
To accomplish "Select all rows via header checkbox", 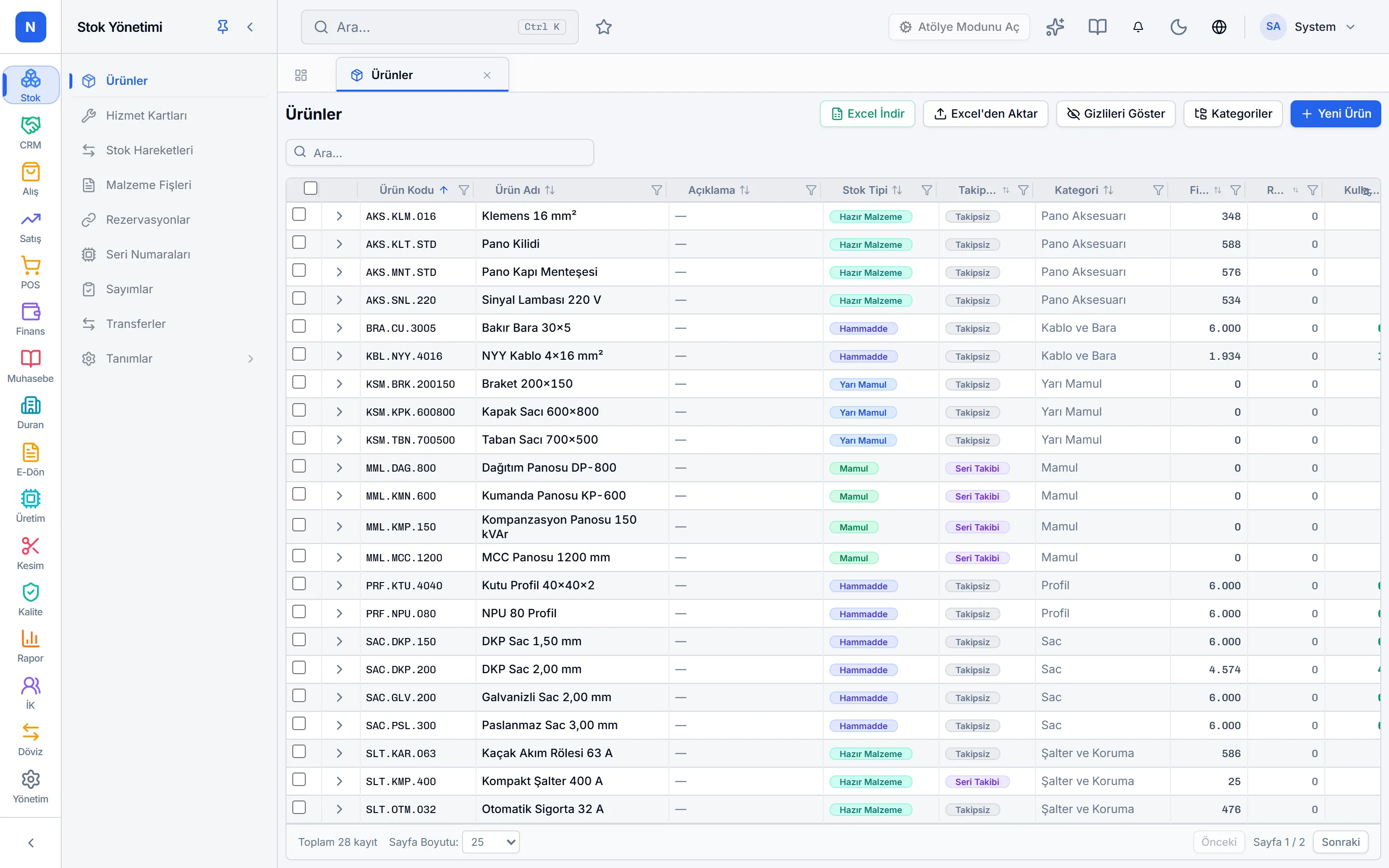I will [x=311, y=188].
